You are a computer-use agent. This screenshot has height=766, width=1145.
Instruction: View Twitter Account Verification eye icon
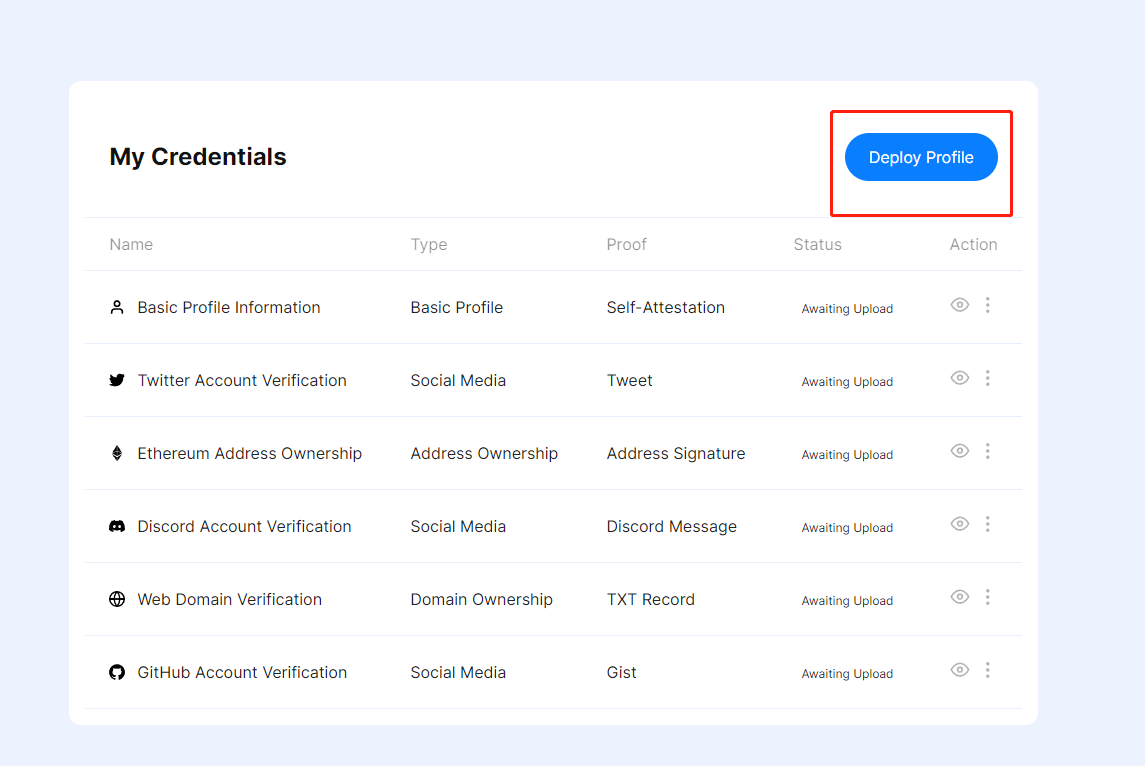tap(960, 378)
